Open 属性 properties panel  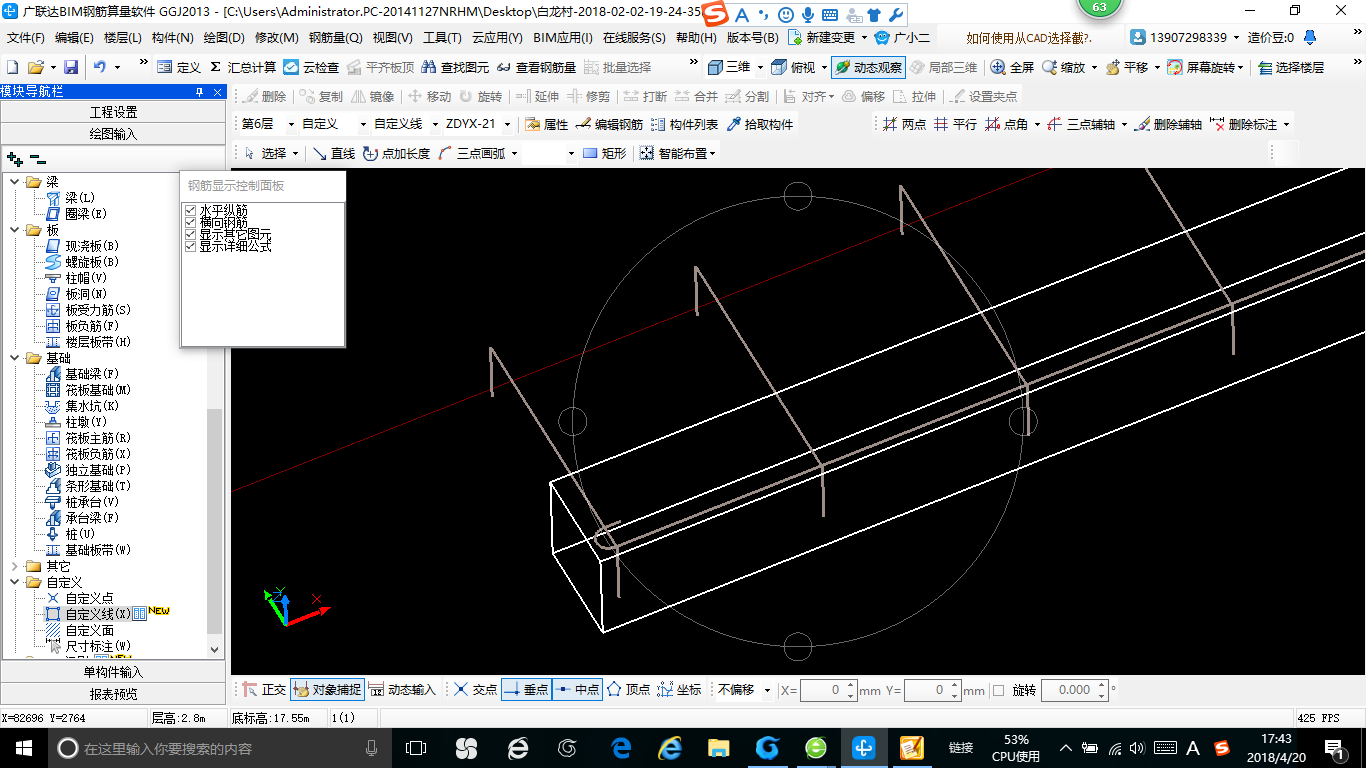tap(547, 125)
